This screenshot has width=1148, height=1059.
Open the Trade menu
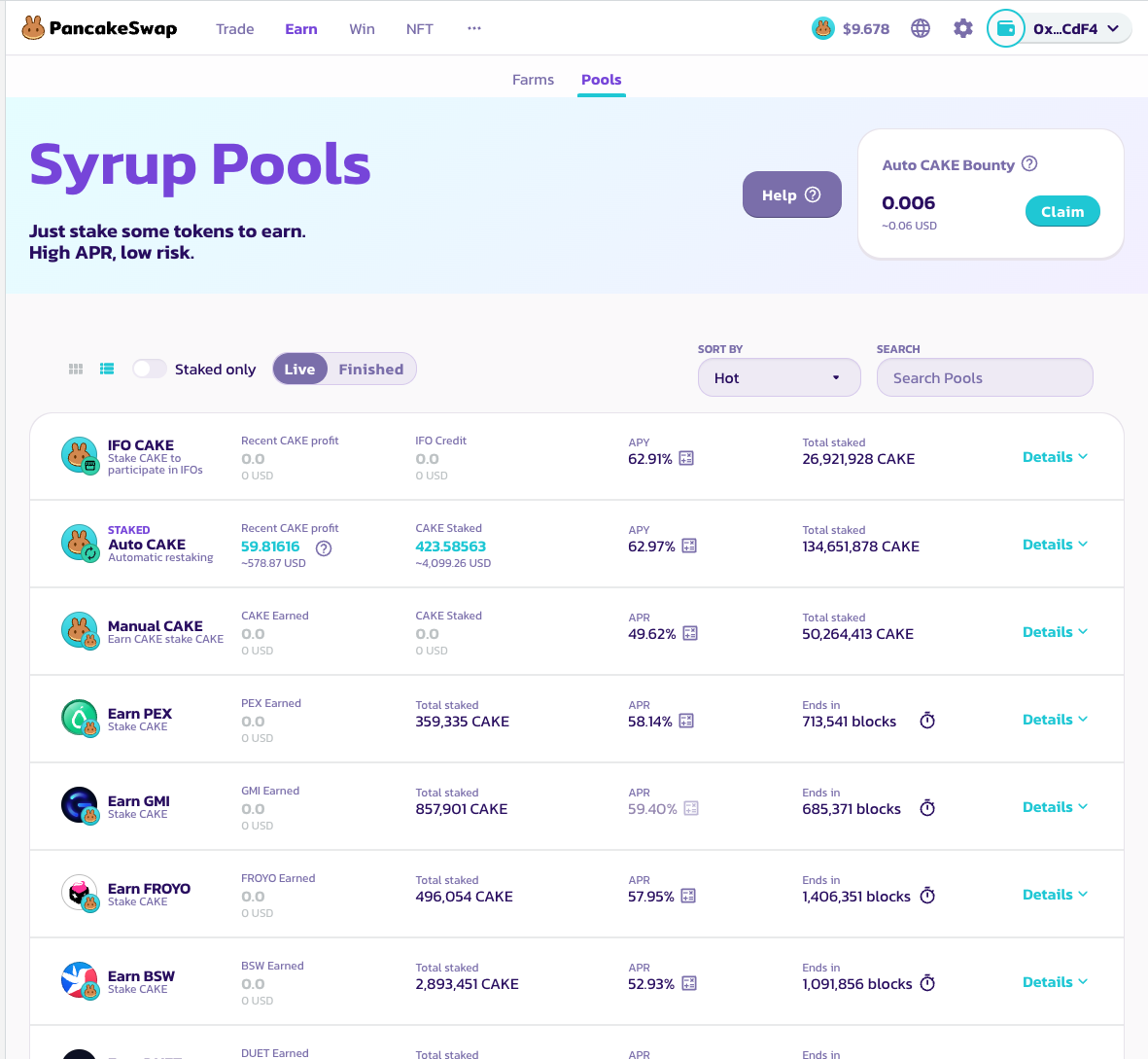235,28
